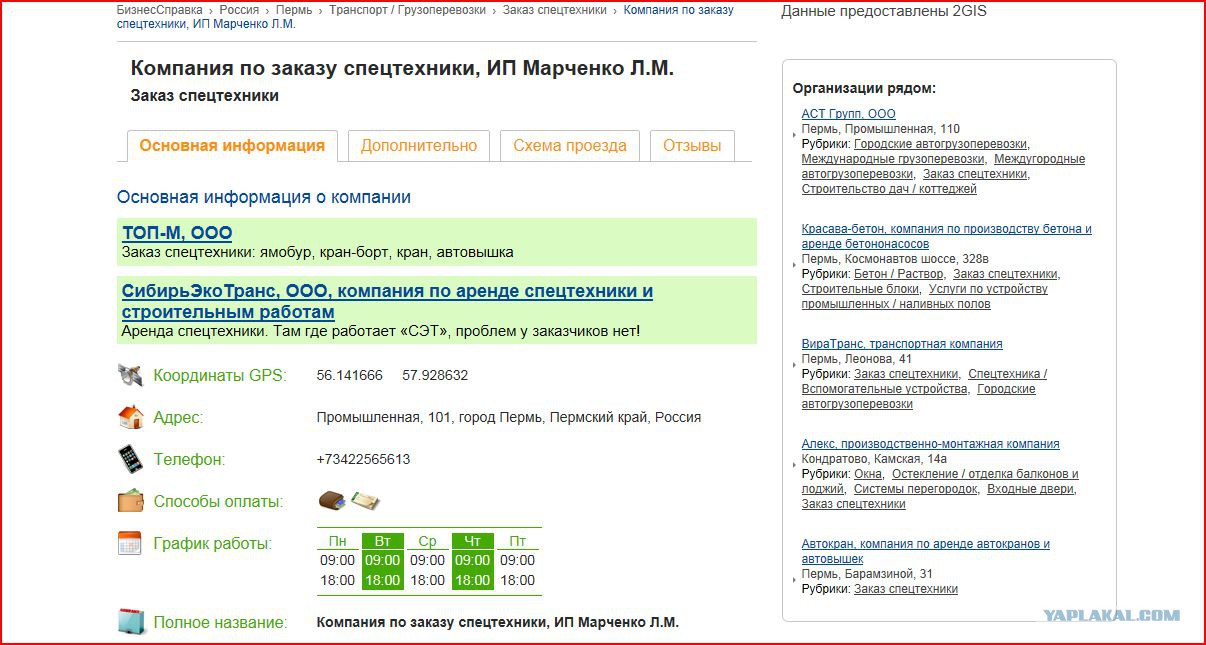
Task: Click the GPS satellite icon
Action: coord(130,375)
